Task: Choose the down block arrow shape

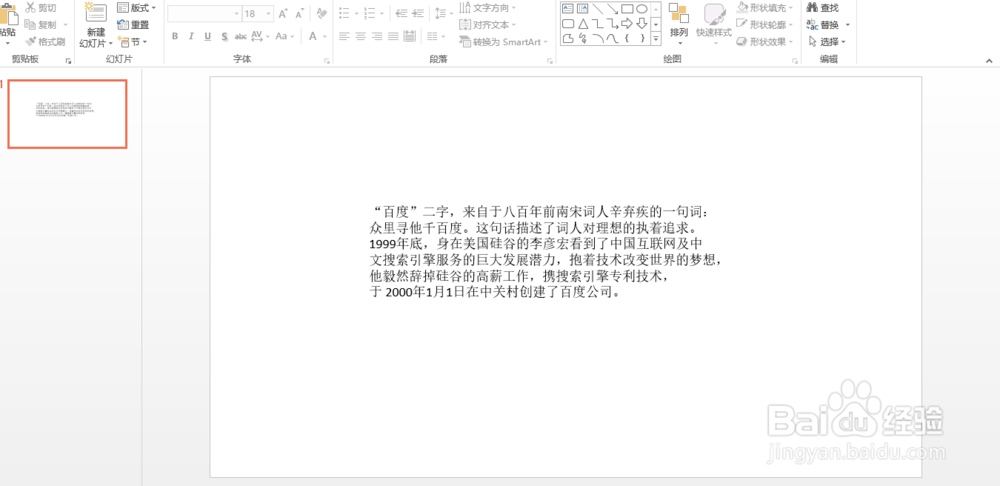Action: pyautogui.click(x=642, y=24)
